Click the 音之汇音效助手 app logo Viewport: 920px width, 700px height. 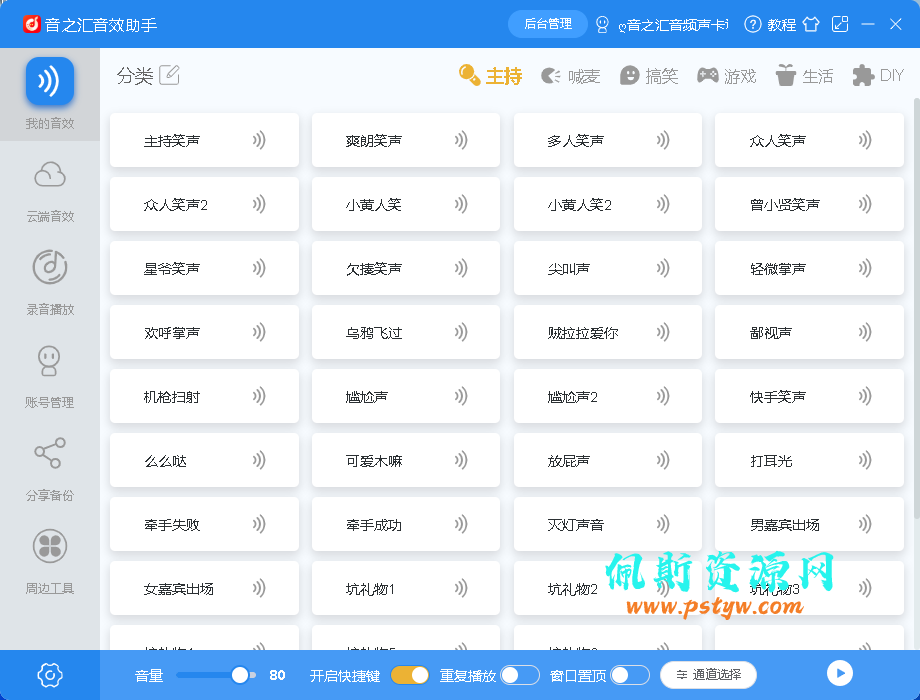(32, 24)
